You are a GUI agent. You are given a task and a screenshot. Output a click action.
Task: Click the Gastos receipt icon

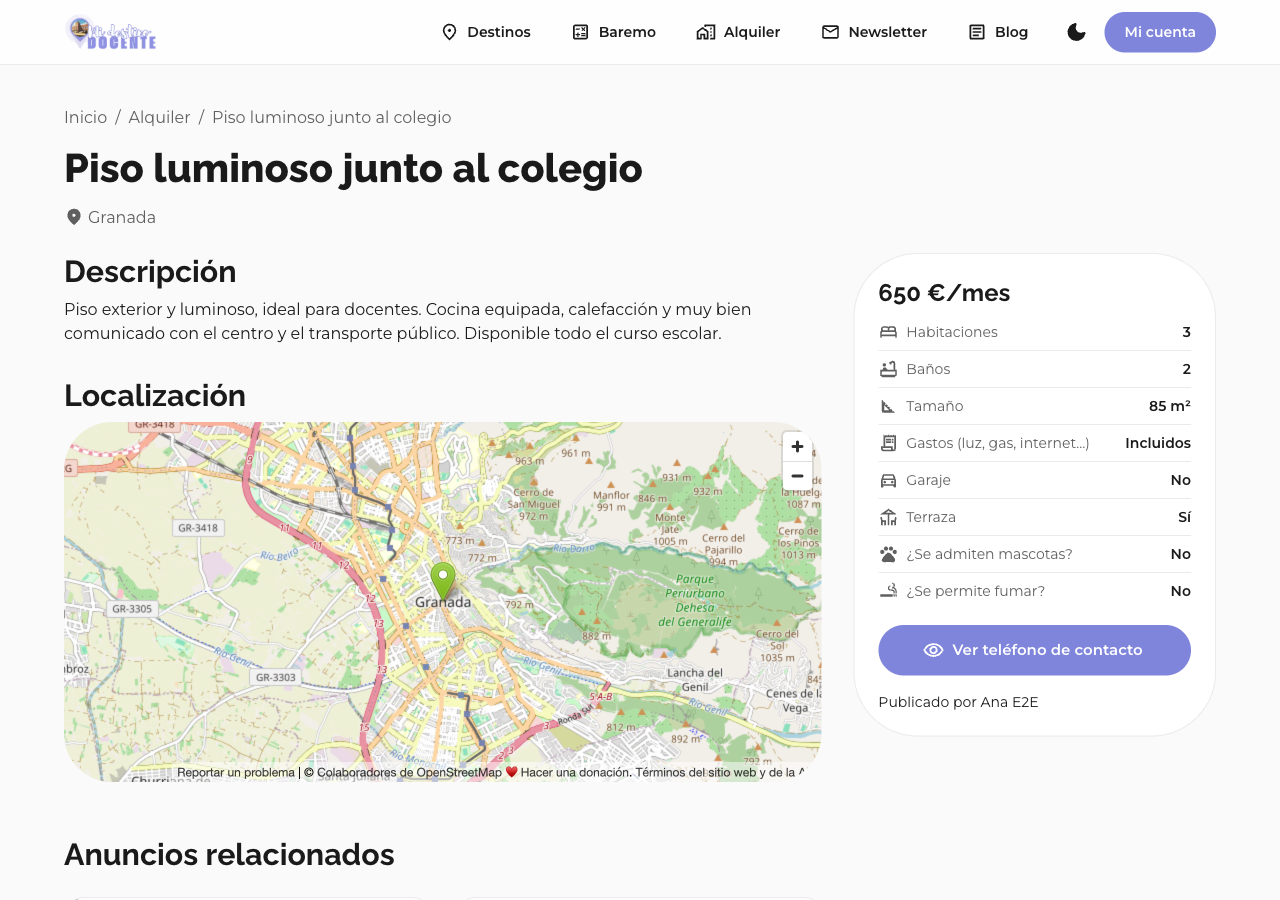click(888, 443)
